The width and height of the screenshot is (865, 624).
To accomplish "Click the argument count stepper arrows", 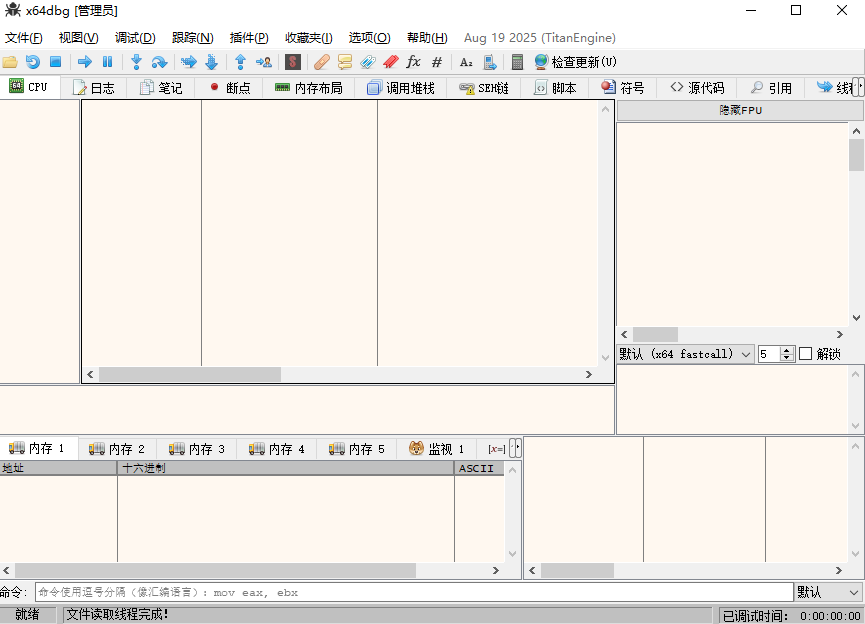I will click(787, 354).
